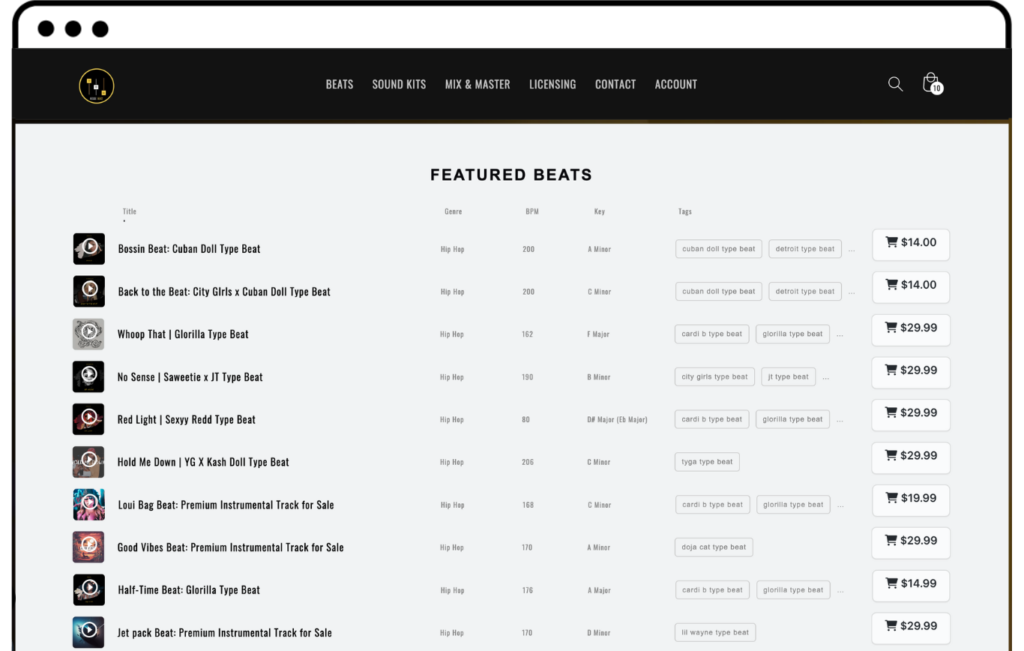Select the 'tyga type beat' tag
Screen dimensions: 1024x651
point(707,462)
